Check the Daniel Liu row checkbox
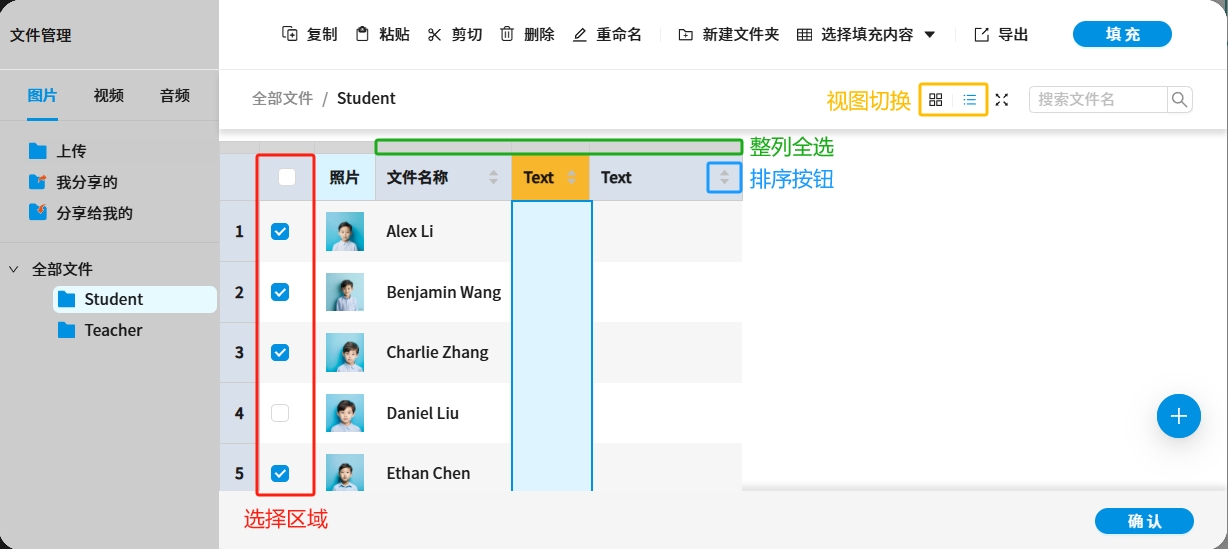 tap(280, 413)
